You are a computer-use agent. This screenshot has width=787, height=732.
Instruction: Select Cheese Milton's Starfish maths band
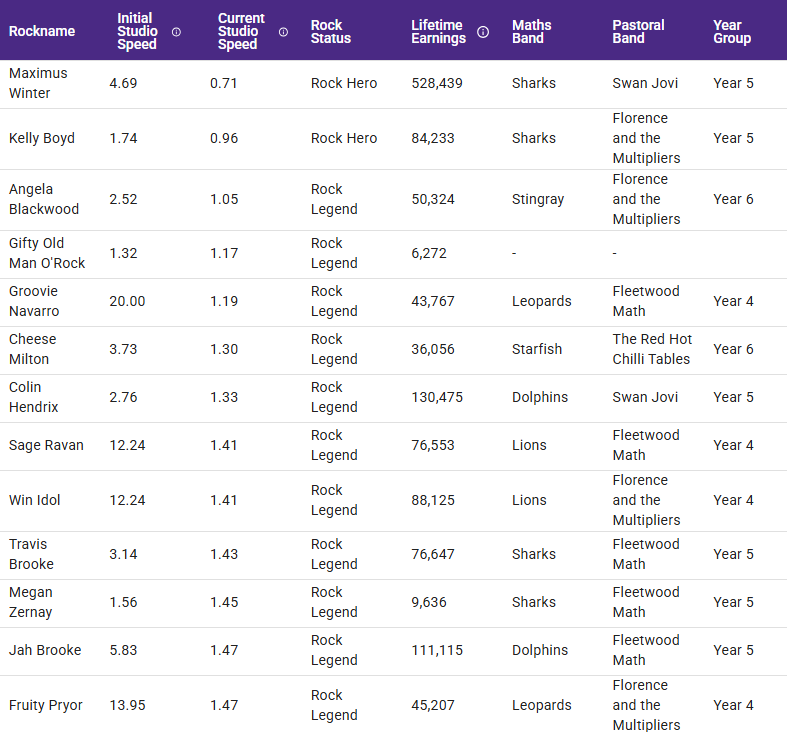[x=537, y=349]
